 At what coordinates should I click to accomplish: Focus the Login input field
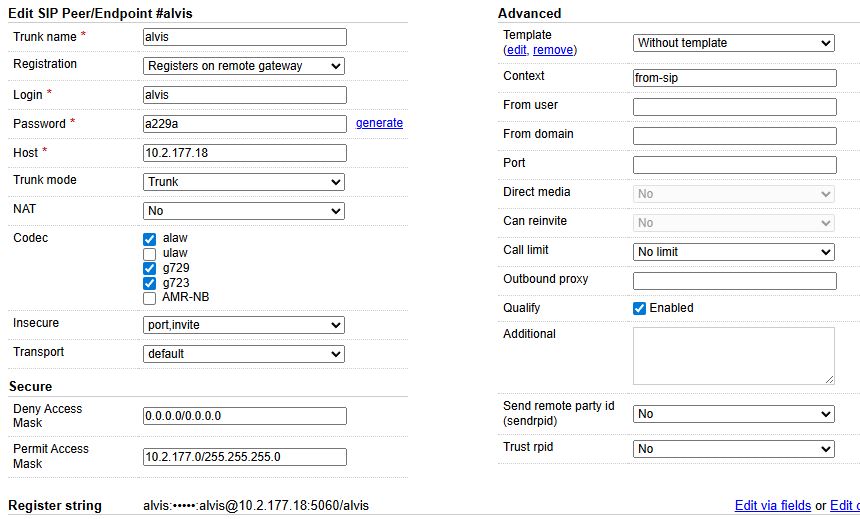[x=245, y=94]
